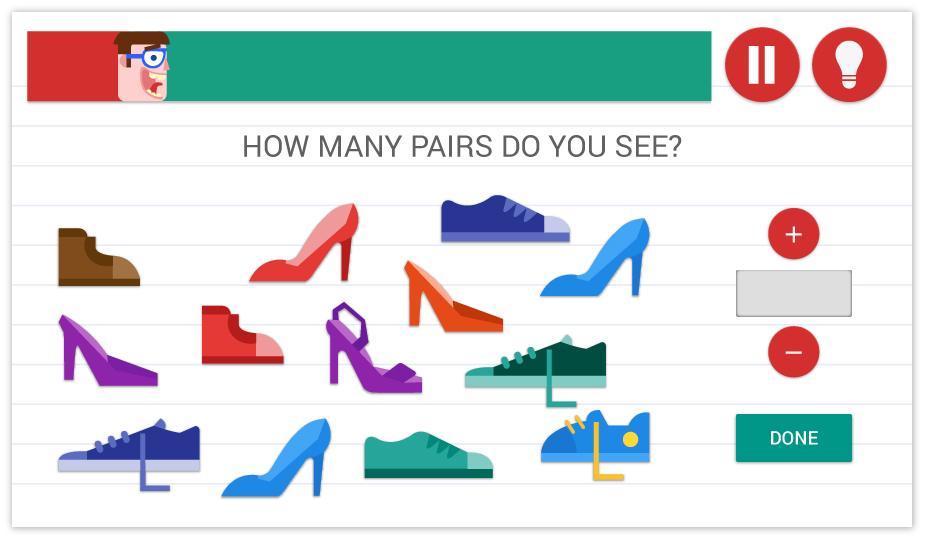
Task: Click the green remaining-time progress bar
Action: (x=439, y=66)
